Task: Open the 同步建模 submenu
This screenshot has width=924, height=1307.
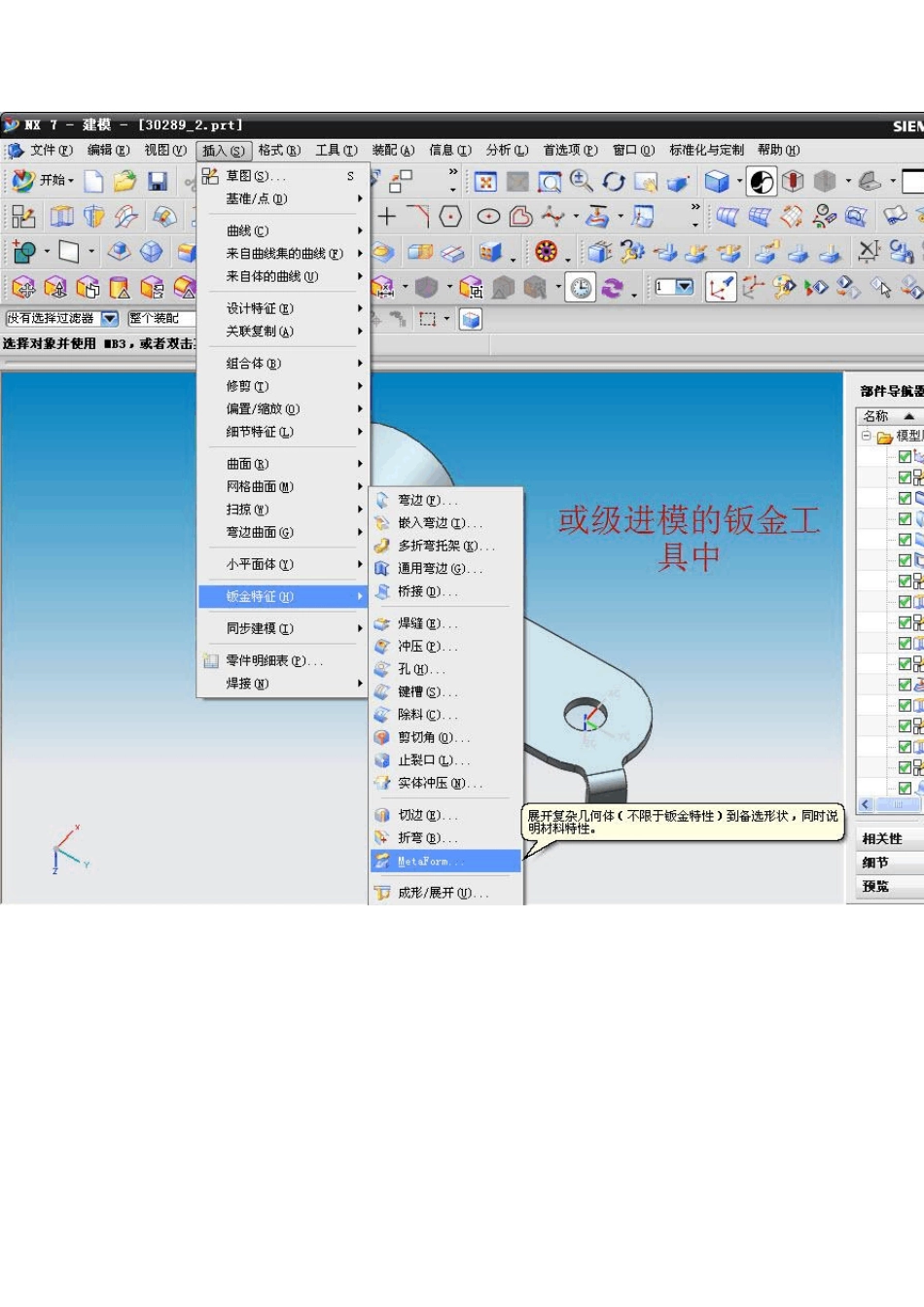Action: (x=283, y=628)
